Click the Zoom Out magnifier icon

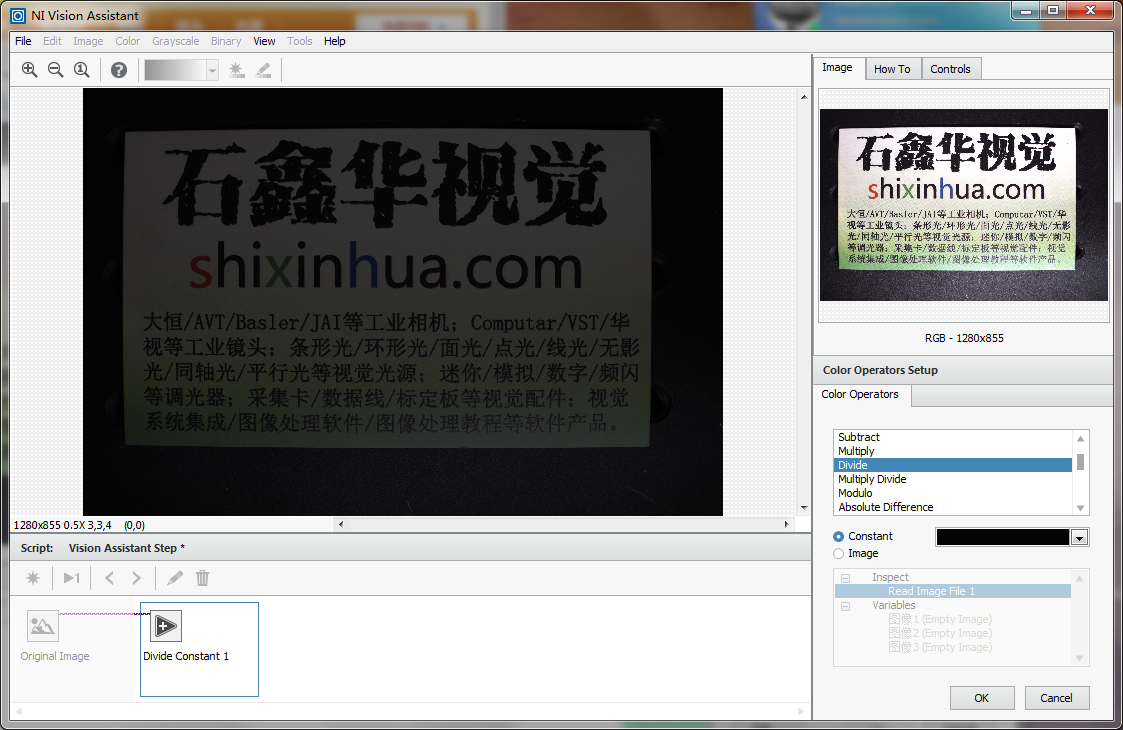pyautogui.click(x=55, y=69)
